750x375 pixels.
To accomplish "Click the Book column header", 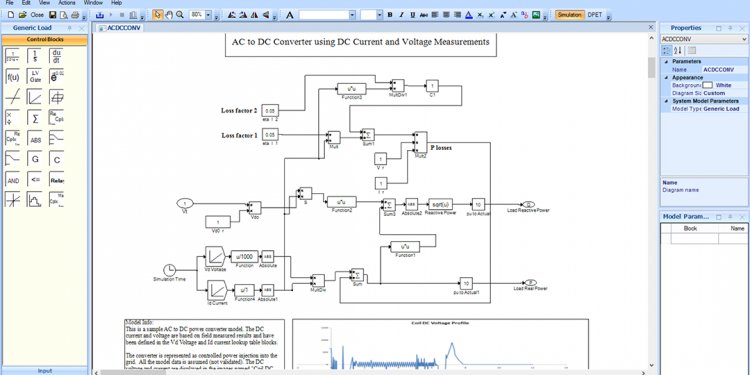I will [x=690, y=229].
